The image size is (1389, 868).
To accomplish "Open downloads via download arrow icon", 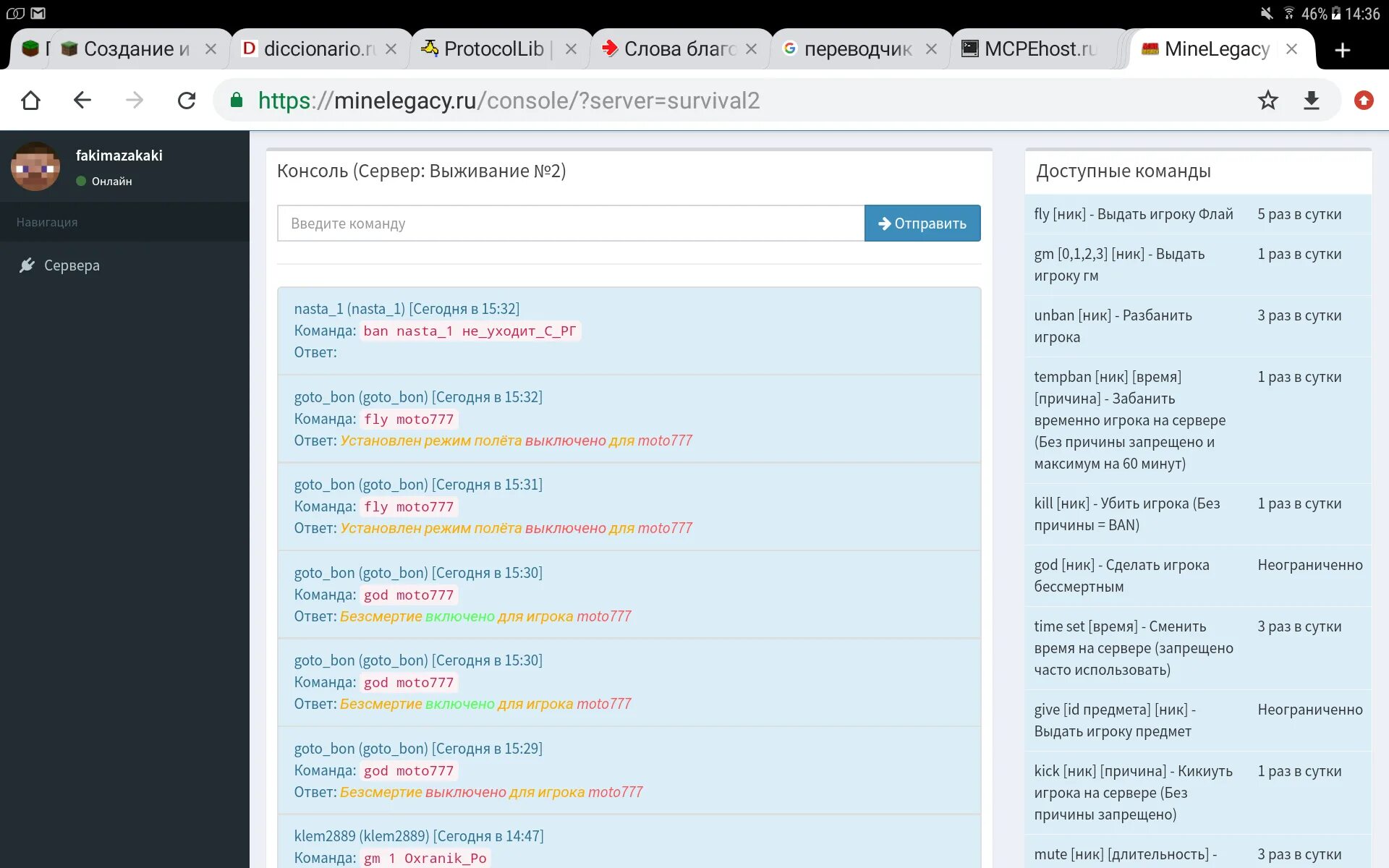I will [1312, 100].
